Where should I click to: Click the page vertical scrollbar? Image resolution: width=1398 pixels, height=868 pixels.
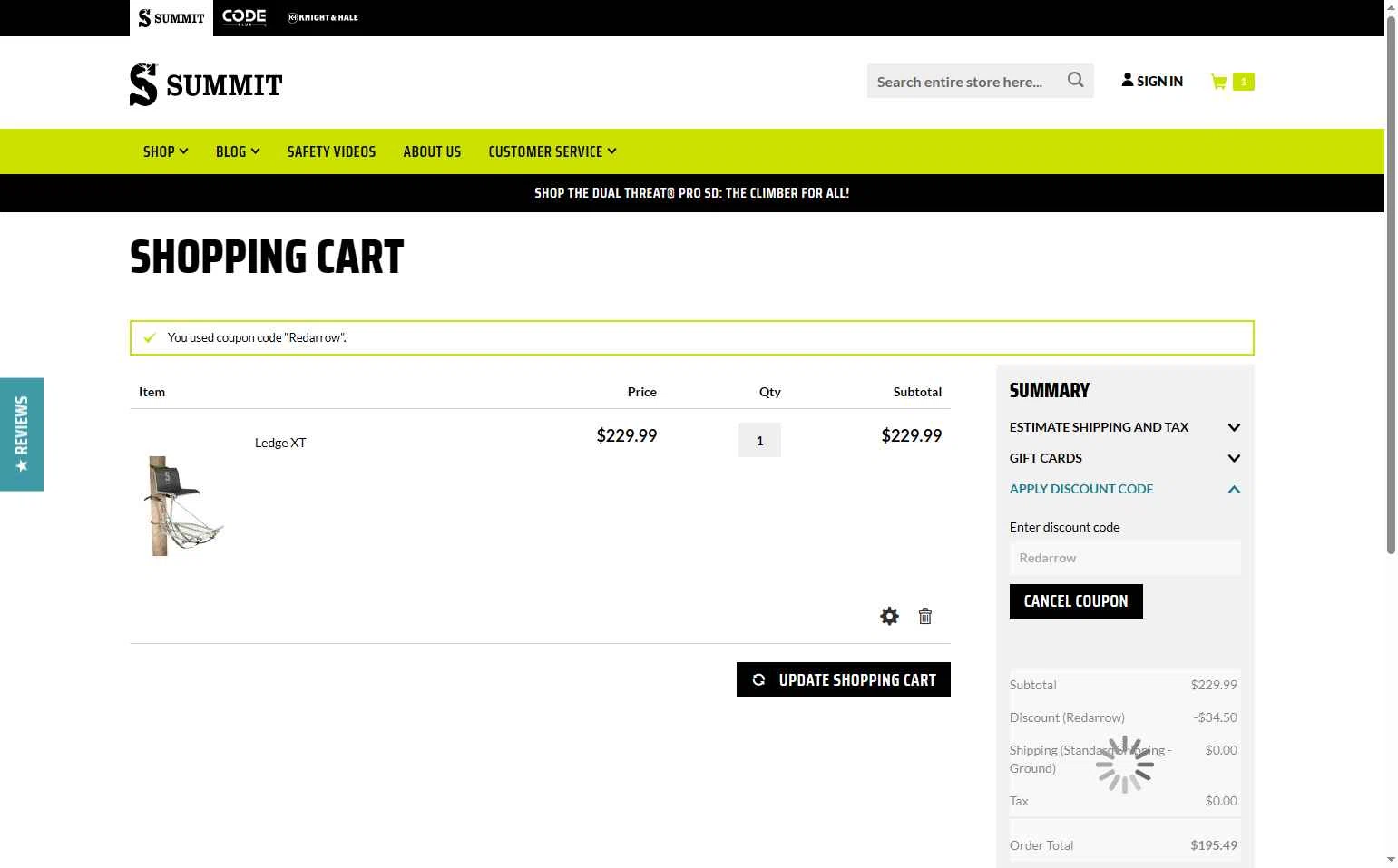(1391, 286)
